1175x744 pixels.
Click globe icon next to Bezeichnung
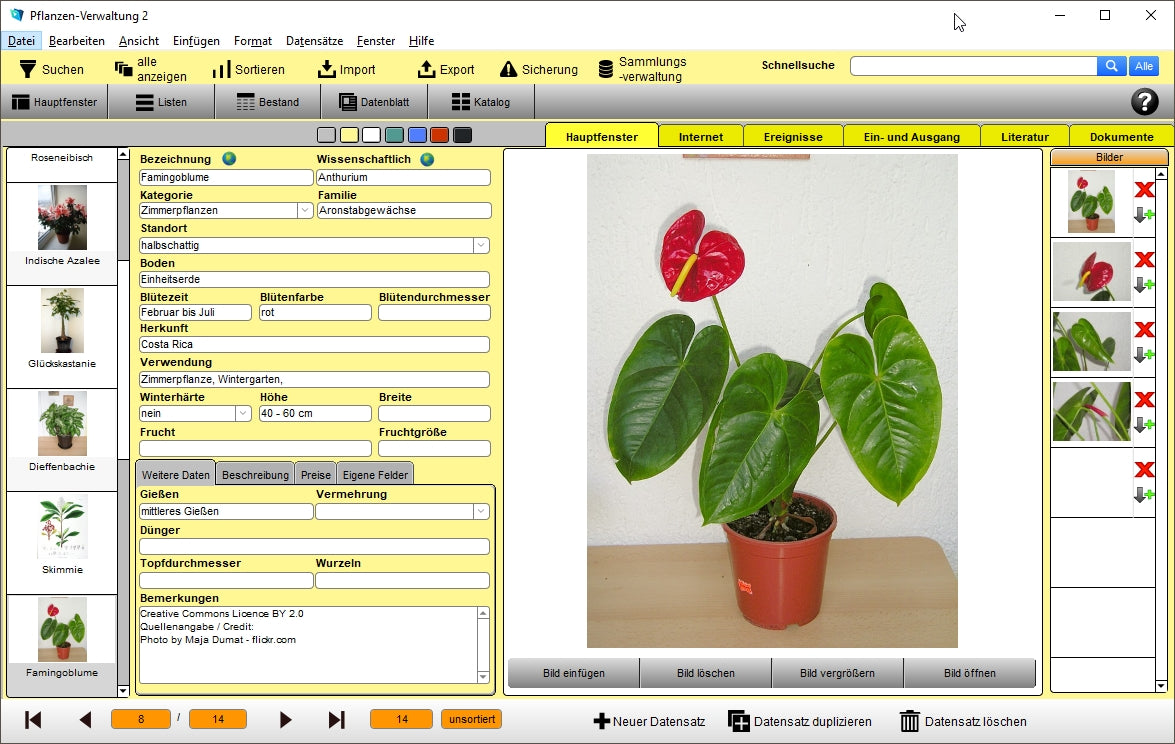(229, 159)
